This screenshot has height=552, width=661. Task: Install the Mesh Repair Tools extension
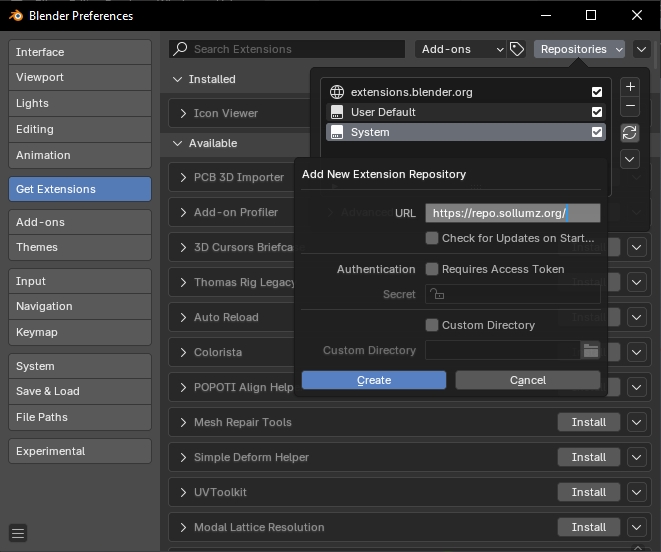[588, 422]
